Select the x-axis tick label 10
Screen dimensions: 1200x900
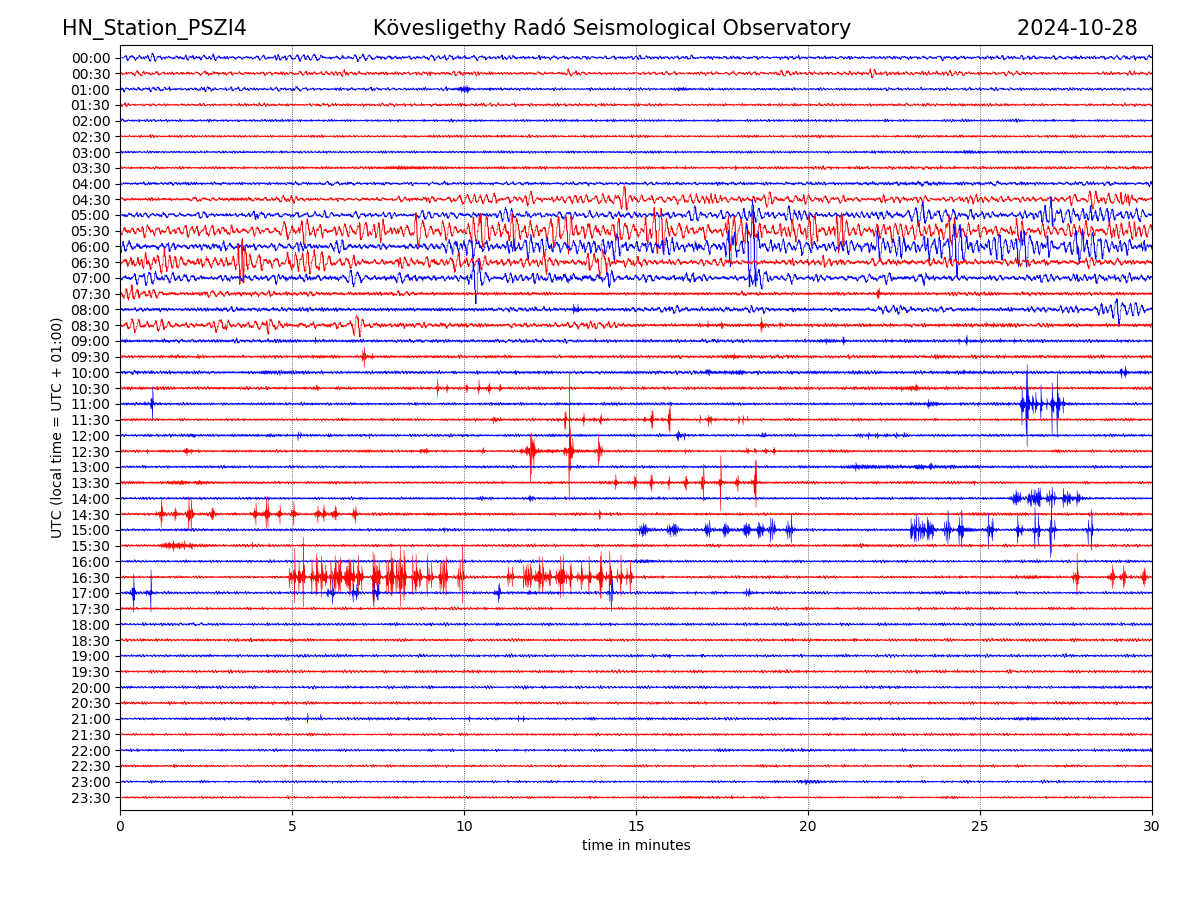click(464, 826)
